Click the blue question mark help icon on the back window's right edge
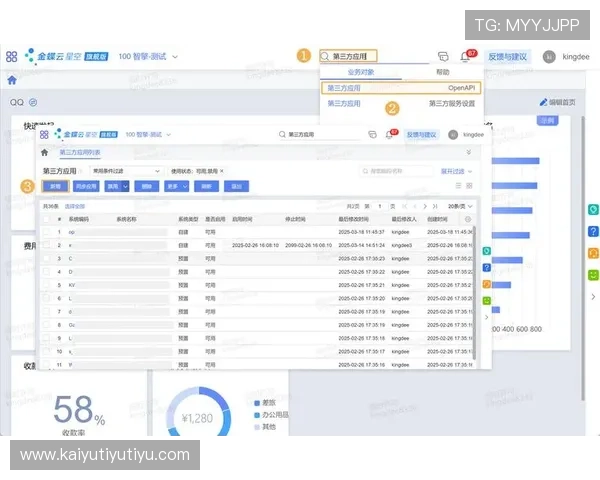Screen dimensions: 600x480 tap(593, 231)
